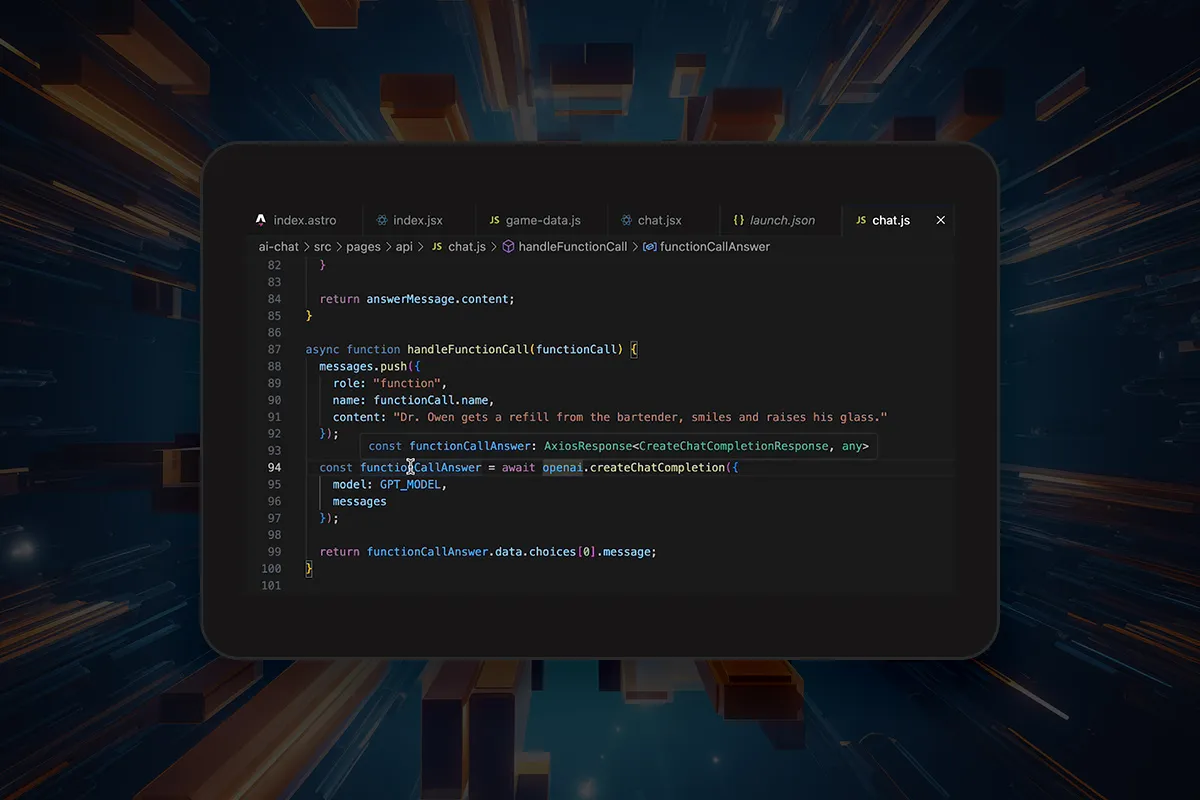Click the braces icon on launch.json tab
Image resolution: width=1200 pixels, height=800 pixels.
click(x=738, y=220)
